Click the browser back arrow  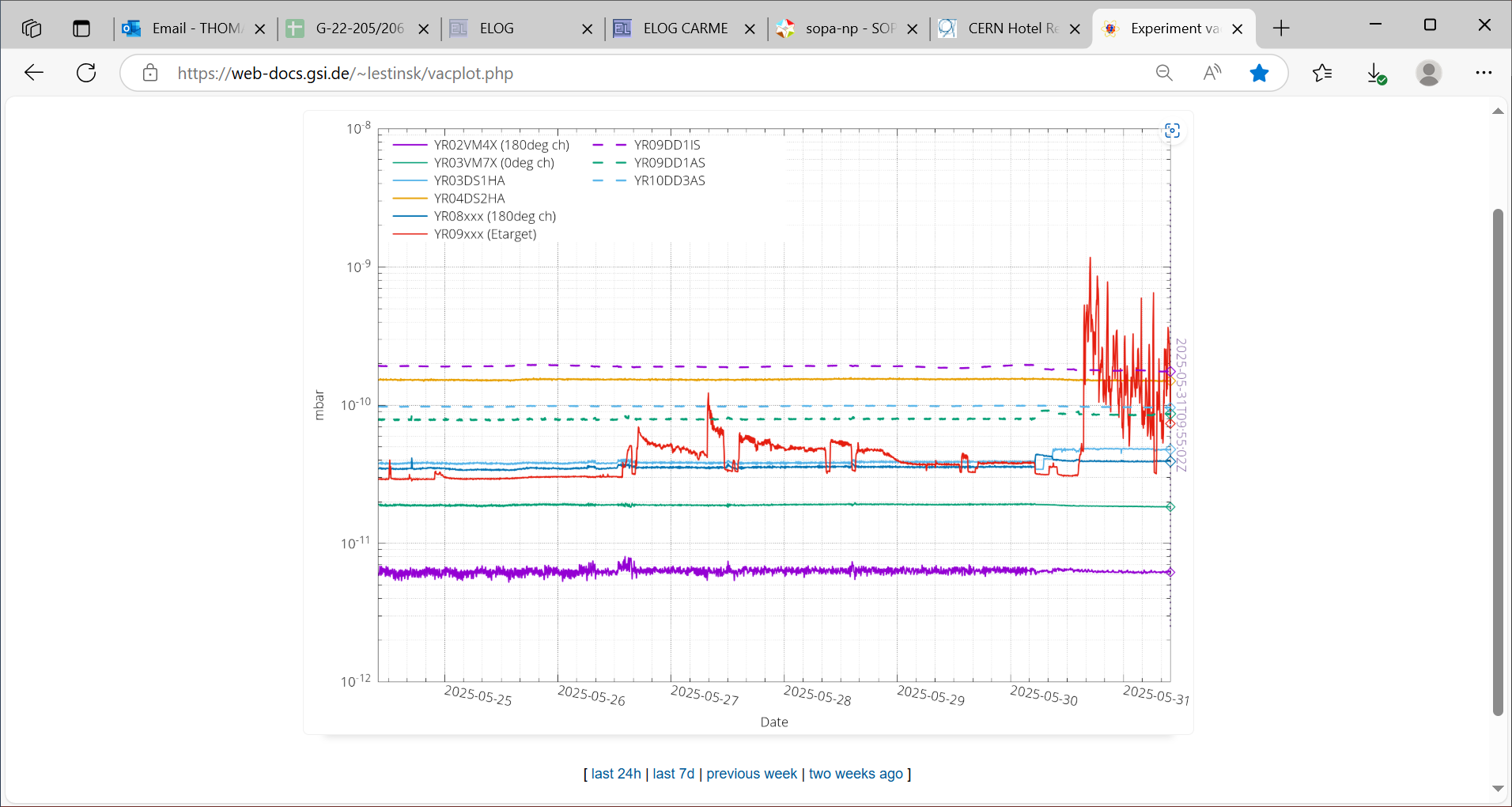(34, 74)
